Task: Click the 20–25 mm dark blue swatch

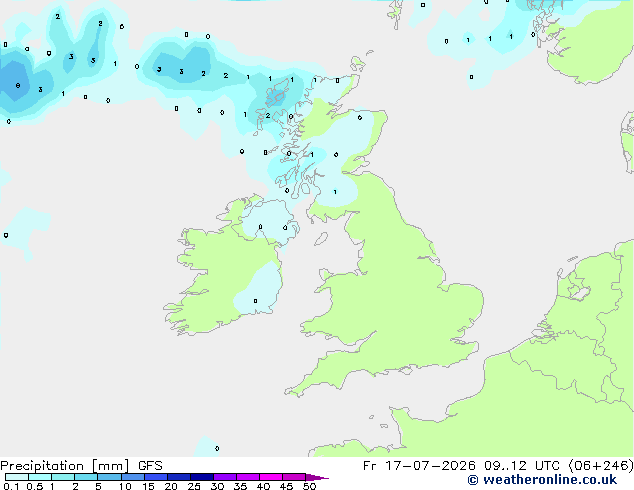Action: click(x=179, y=477)
